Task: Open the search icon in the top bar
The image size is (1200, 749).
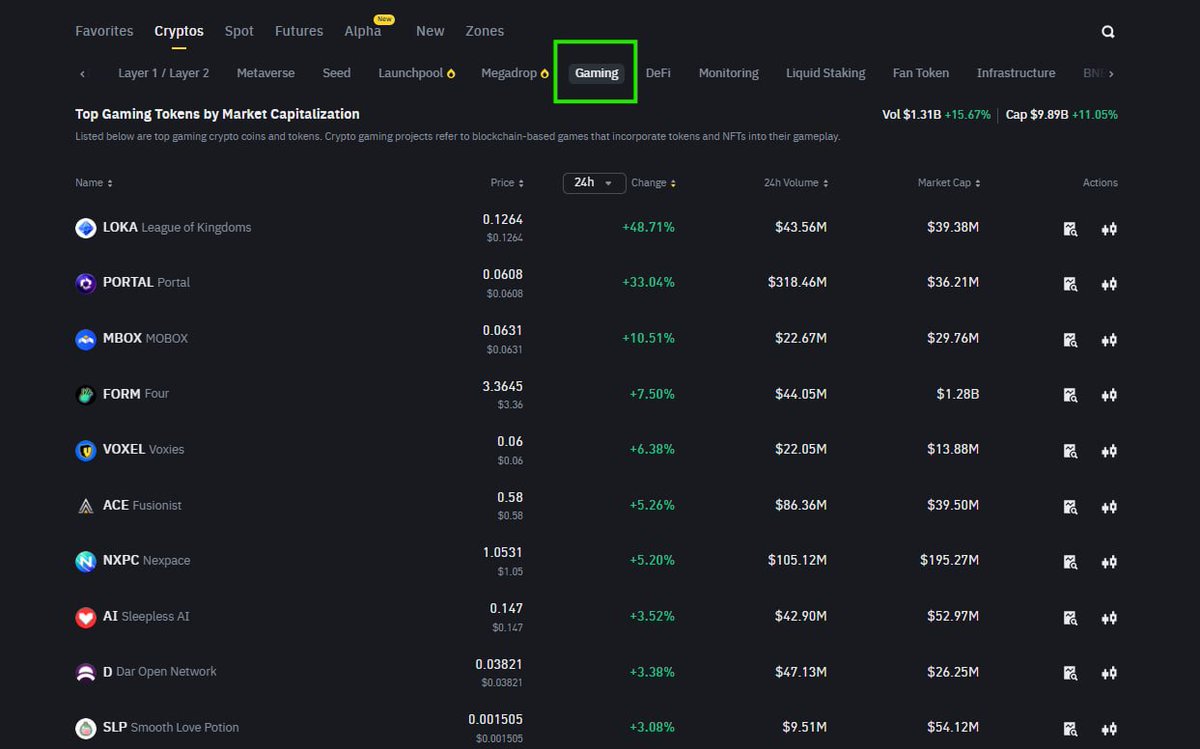Action: [x=1107, y=31]
